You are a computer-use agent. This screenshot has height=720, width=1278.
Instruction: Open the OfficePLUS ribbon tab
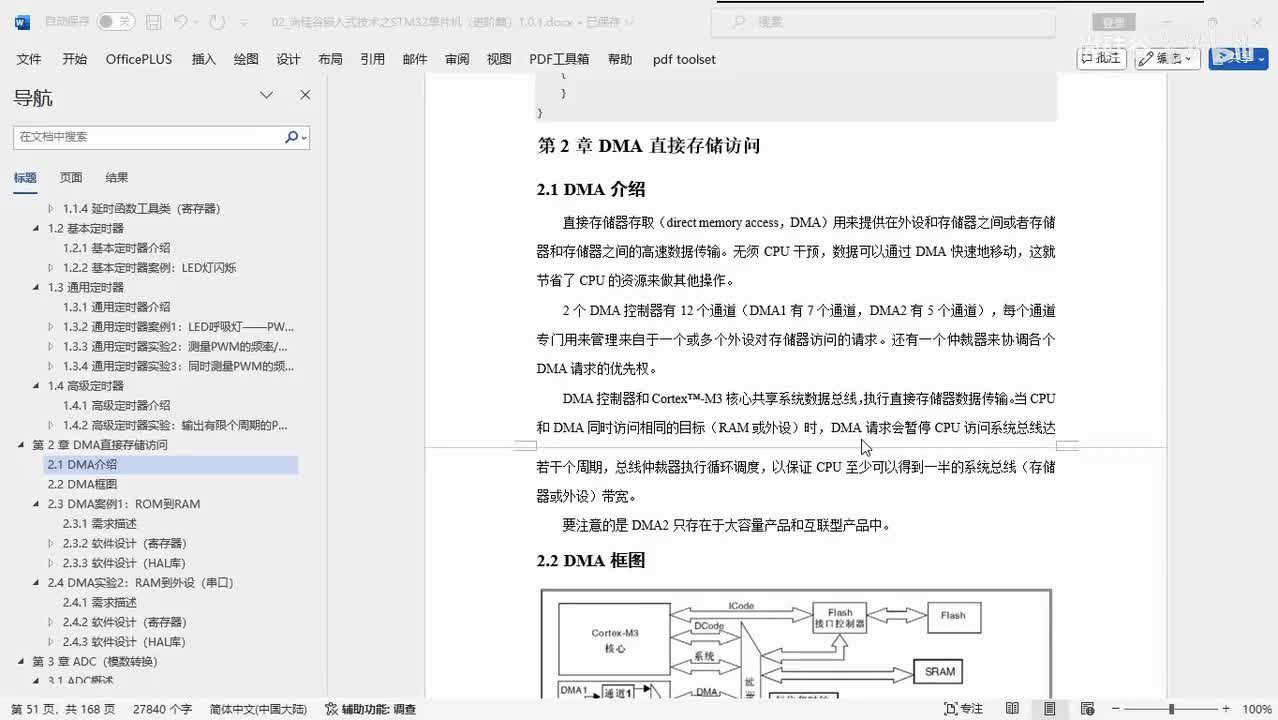point(139,59)
